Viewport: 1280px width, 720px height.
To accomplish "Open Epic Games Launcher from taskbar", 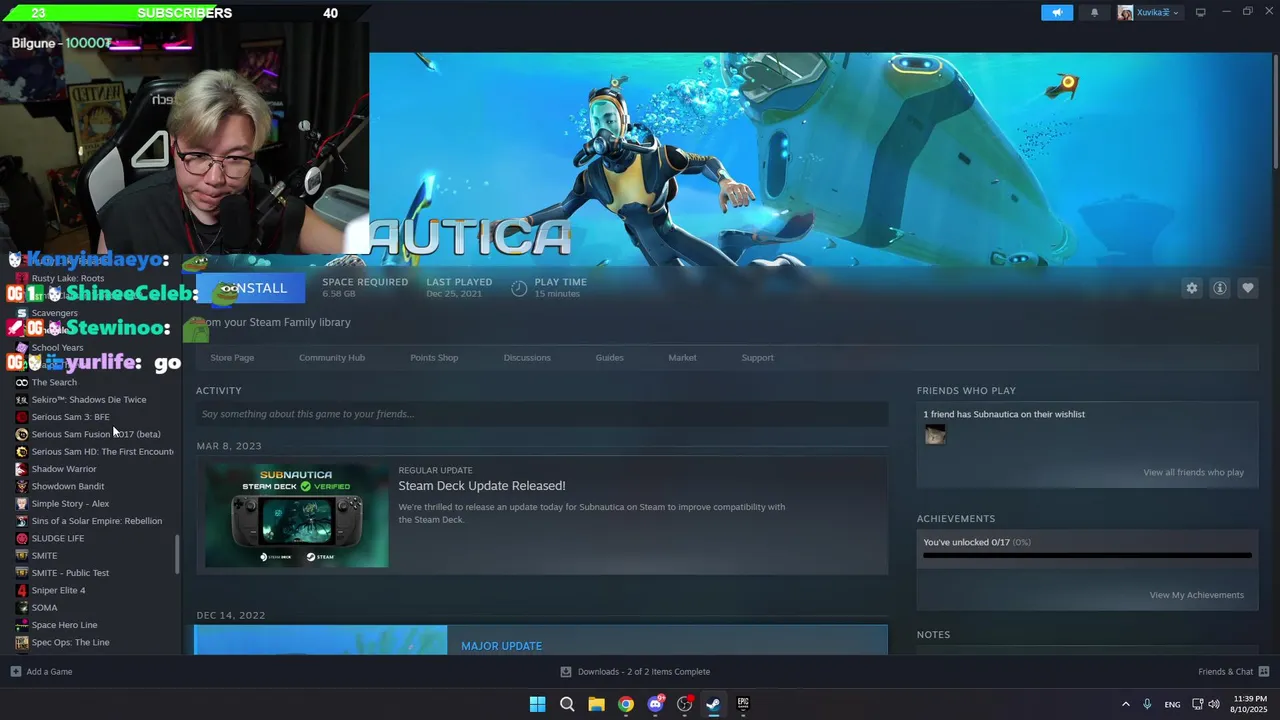I will point(743,704).
